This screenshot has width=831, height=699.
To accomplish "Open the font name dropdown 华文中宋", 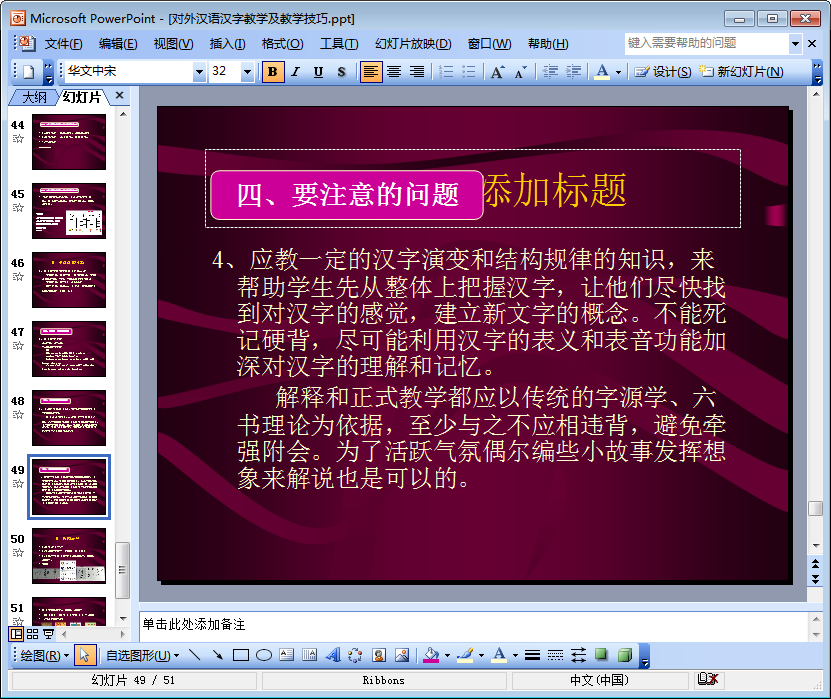I will click(x=199, y=72).
